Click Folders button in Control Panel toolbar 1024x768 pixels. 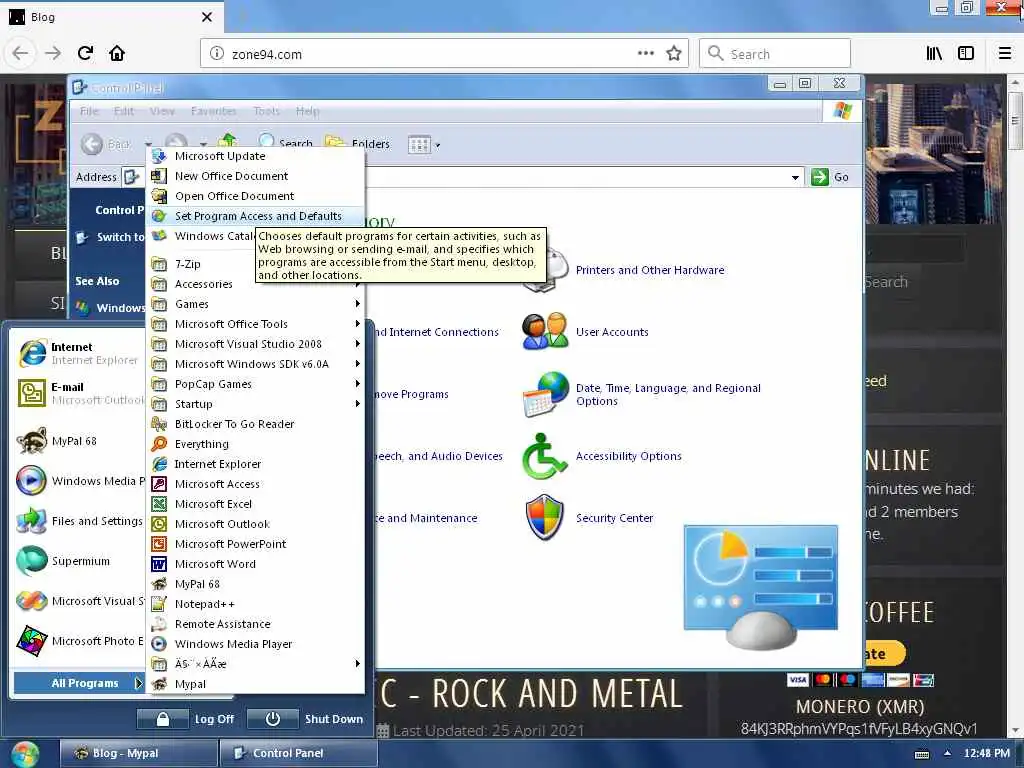(x=357, y=144)
